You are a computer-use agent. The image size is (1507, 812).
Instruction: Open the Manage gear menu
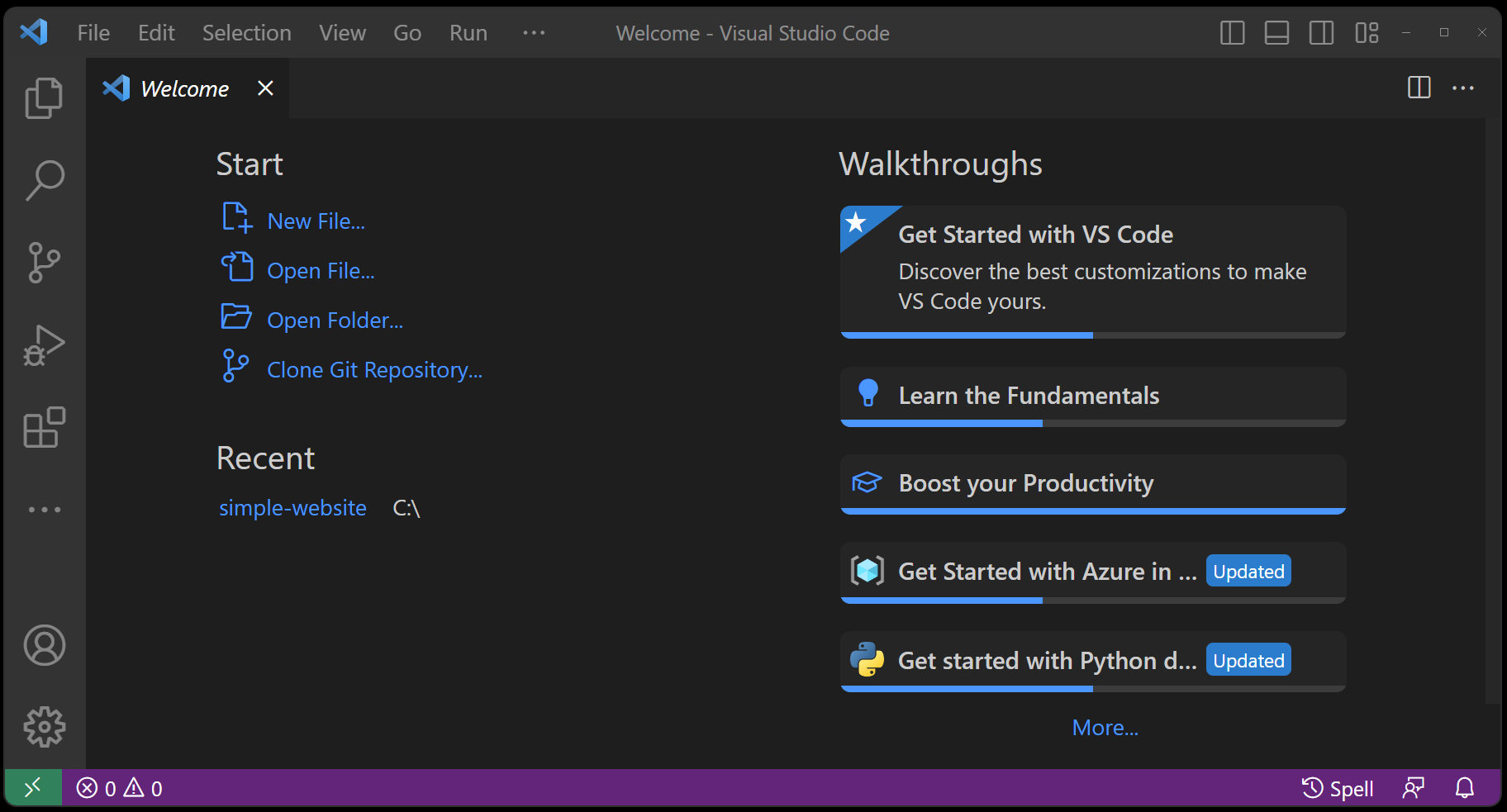tap(44, 727)
